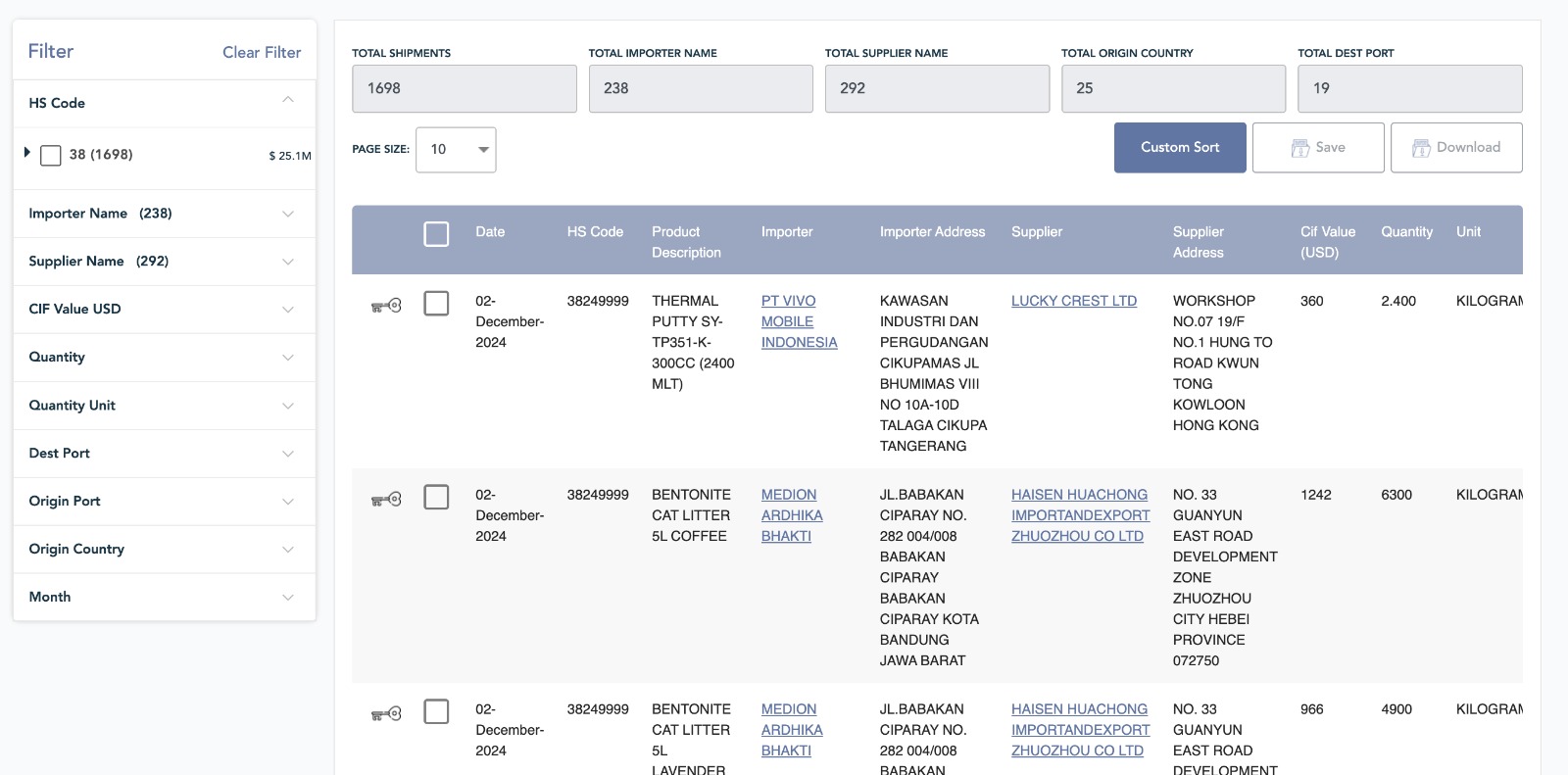This screenshot has width=1568, height=775.
Task: Tick the select-all checkbox in table header
Action: coord(436,234)
